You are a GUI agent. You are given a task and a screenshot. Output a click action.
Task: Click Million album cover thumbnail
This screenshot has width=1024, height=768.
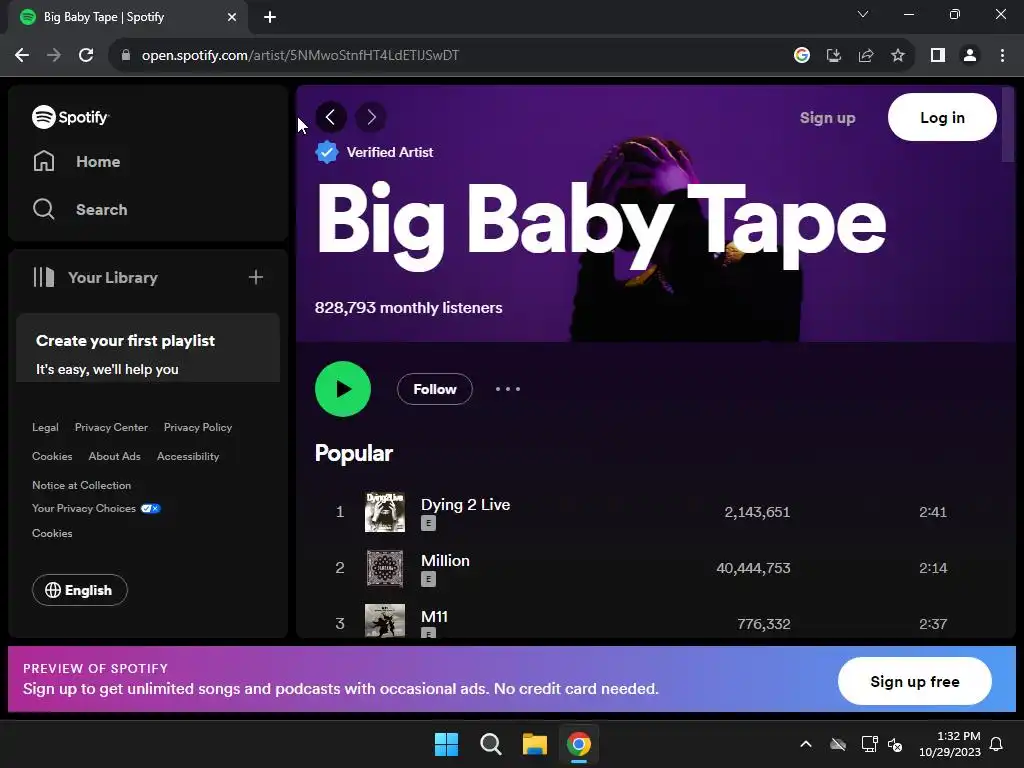click(385, 568)
